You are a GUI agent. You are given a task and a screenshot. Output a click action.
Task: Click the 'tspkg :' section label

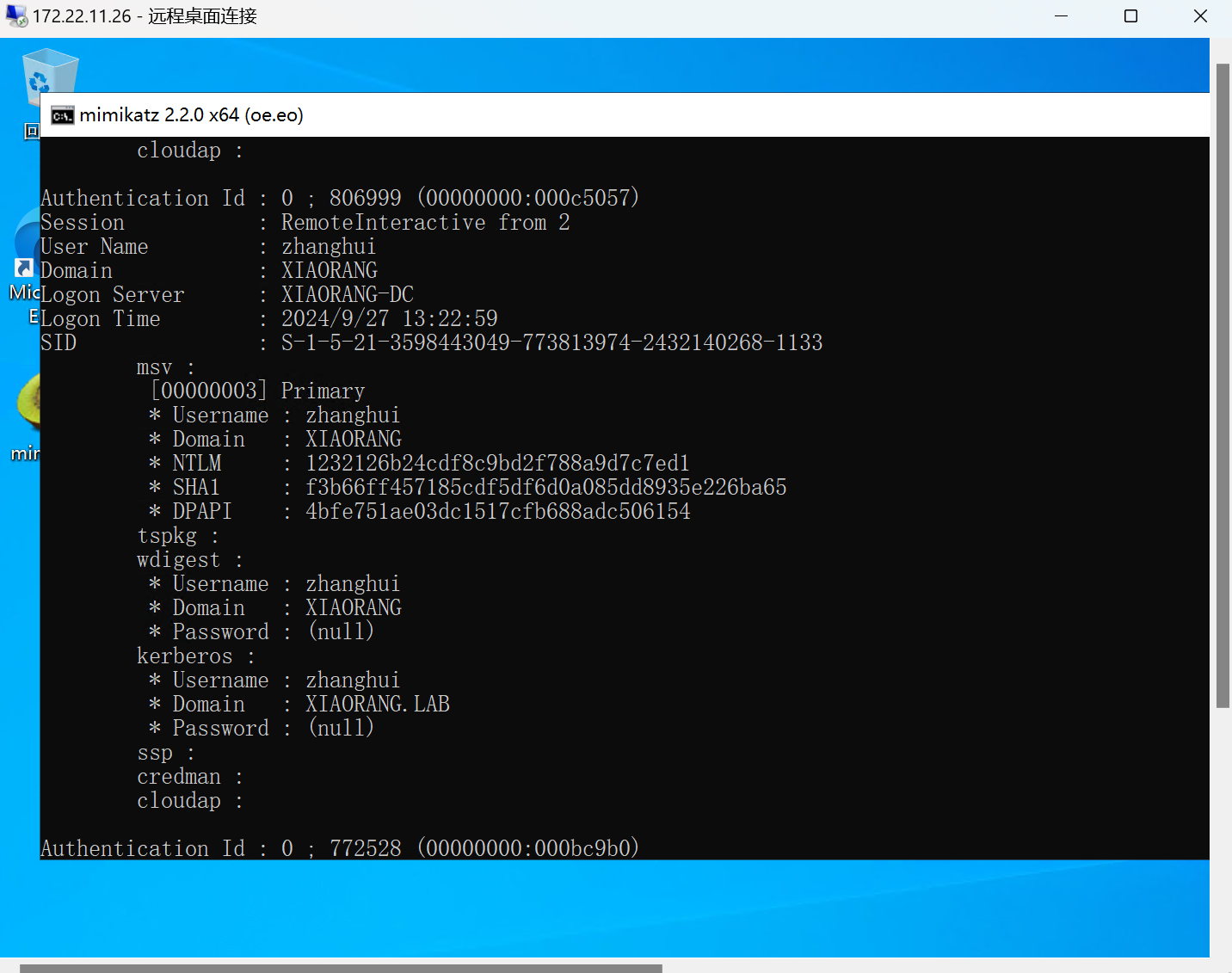177,535
